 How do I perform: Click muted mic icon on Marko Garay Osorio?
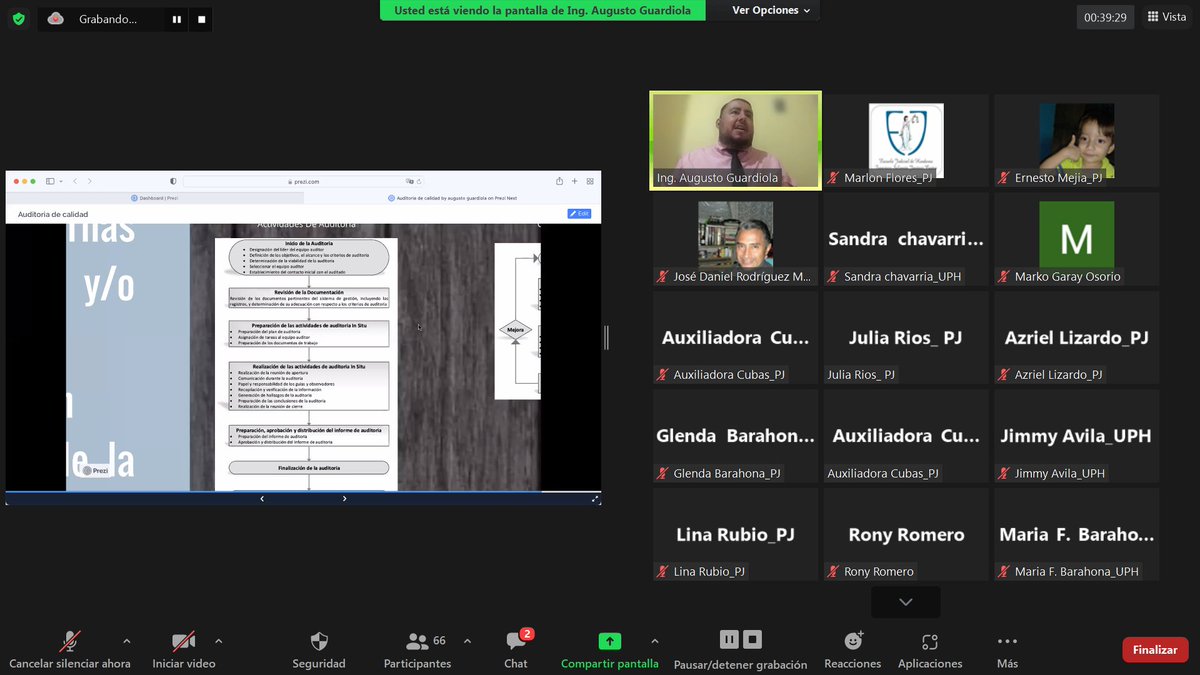pyautogui.click(x=1003, y=276)
